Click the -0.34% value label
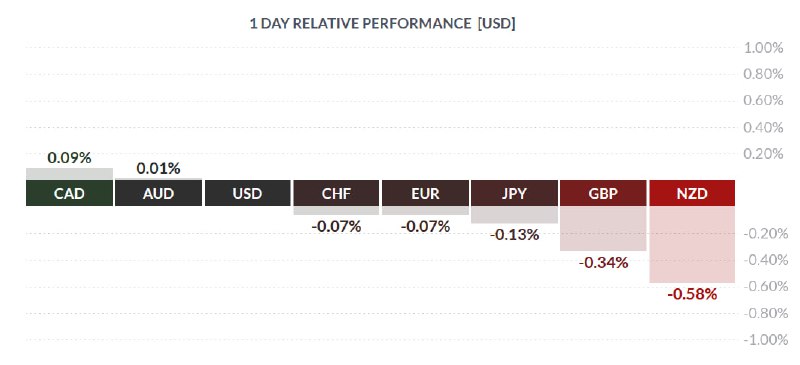800x365 pixels. (x=603, y=263)
